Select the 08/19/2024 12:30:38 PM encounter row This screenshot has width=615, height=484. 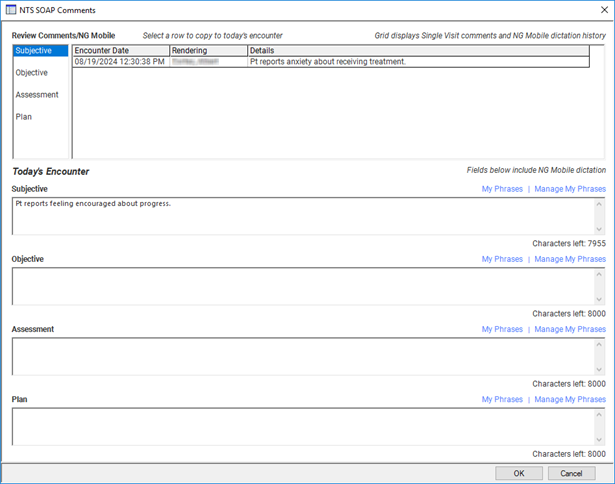point(331,62)
